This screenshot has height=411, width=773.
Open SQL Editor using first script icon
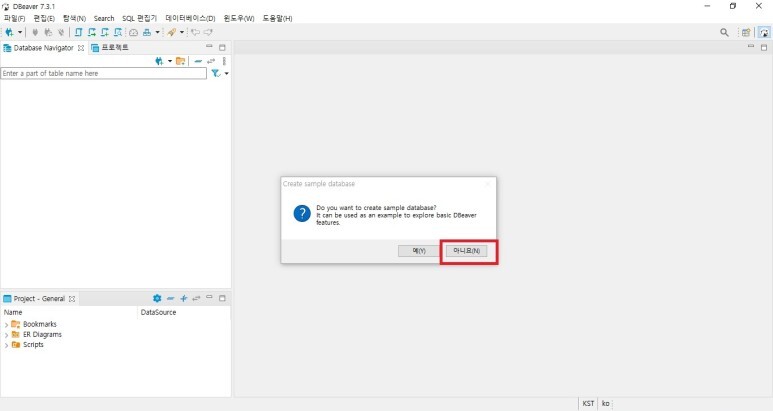click(x=78, y=32)
